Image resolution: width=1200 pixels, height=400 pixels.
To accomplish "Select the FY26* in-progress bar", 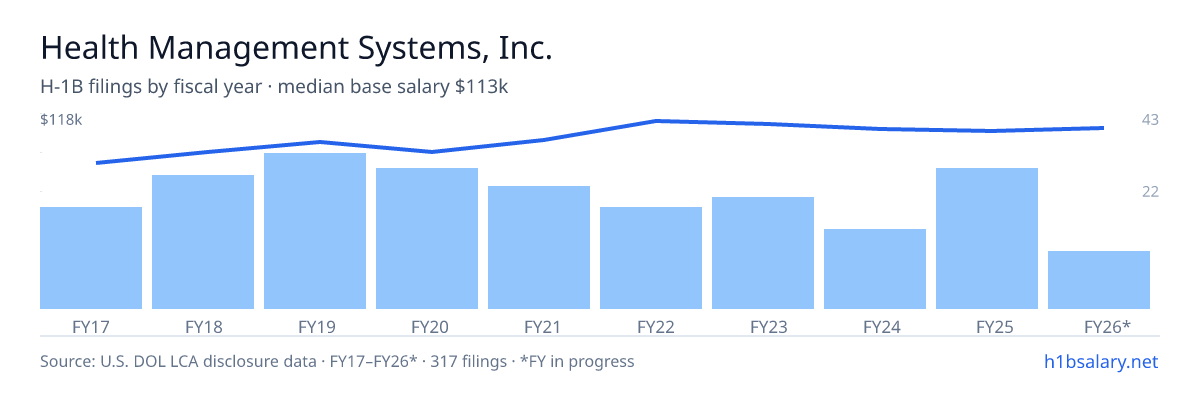I will pos(1099,280).
